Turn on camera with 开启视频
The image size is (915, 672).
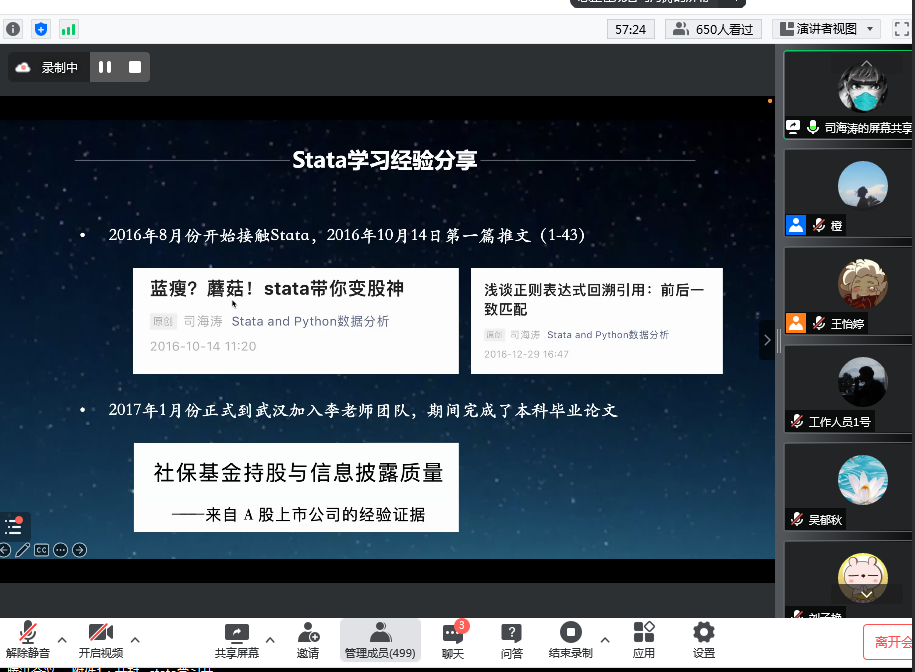point(100,638)
